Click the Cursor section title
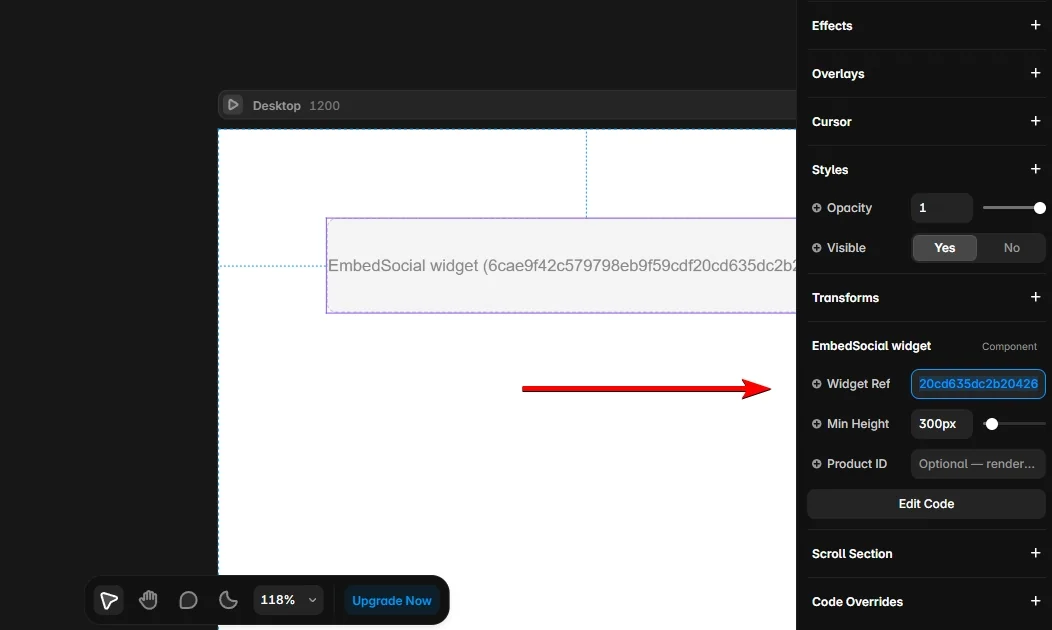 coord(831,121)
